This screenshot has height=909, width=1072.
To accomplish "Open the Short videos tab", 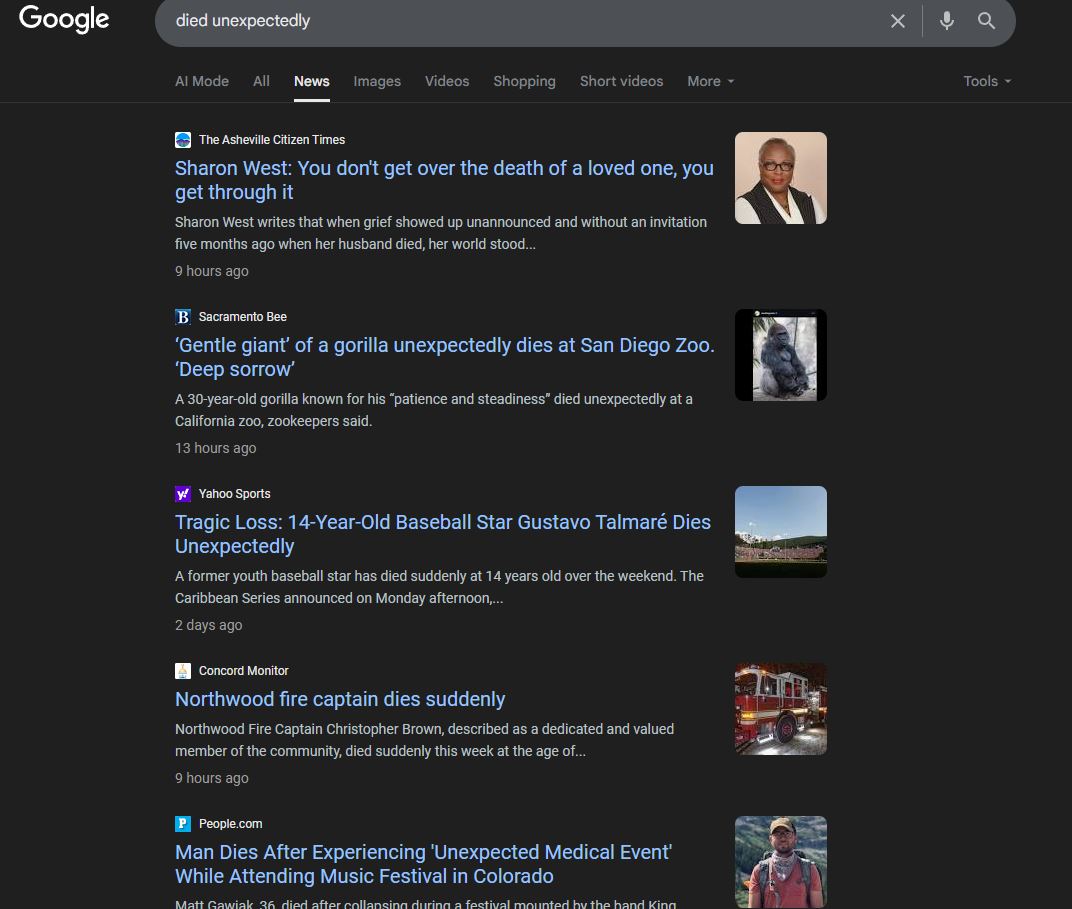I will point(621,81).
